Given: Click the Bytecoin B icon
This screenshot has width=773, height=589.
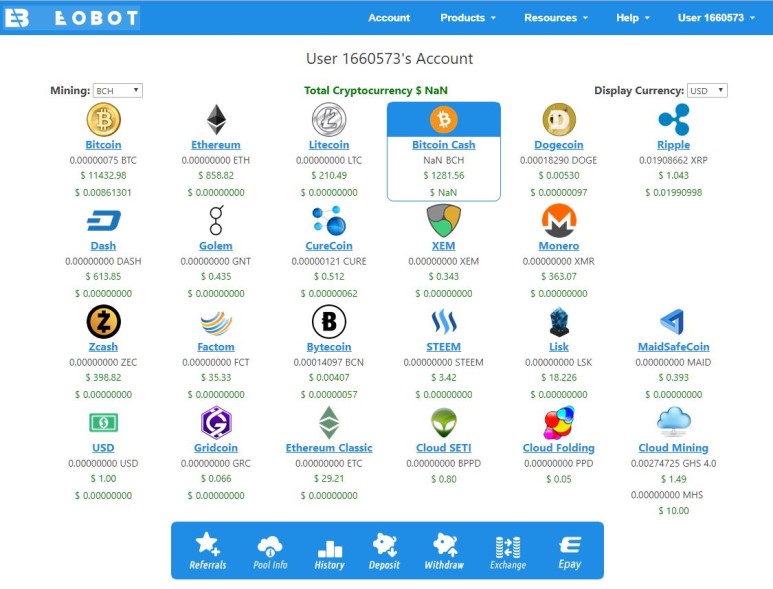Looking at the screenshot, I should pyautogui.click(x=329, y=321).
